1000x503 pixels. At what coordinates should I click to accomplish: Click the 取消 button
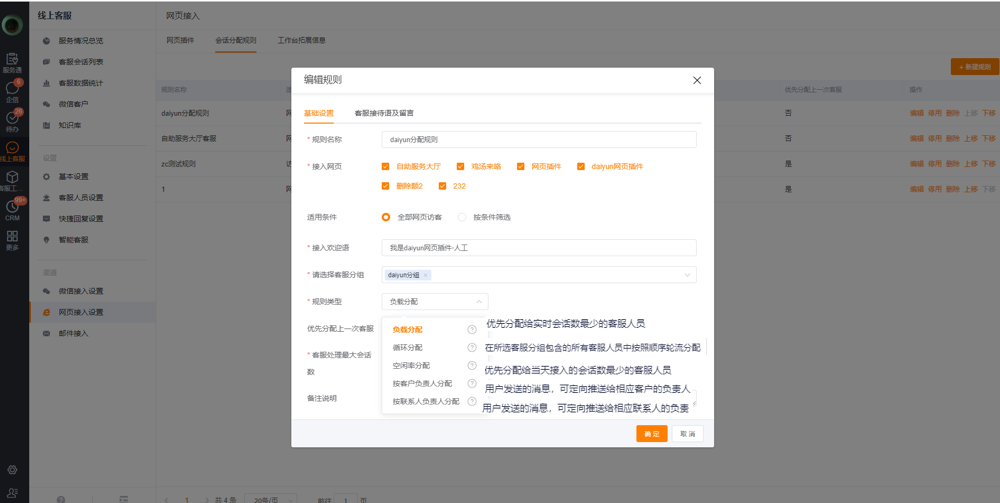(x=687, y=434)
